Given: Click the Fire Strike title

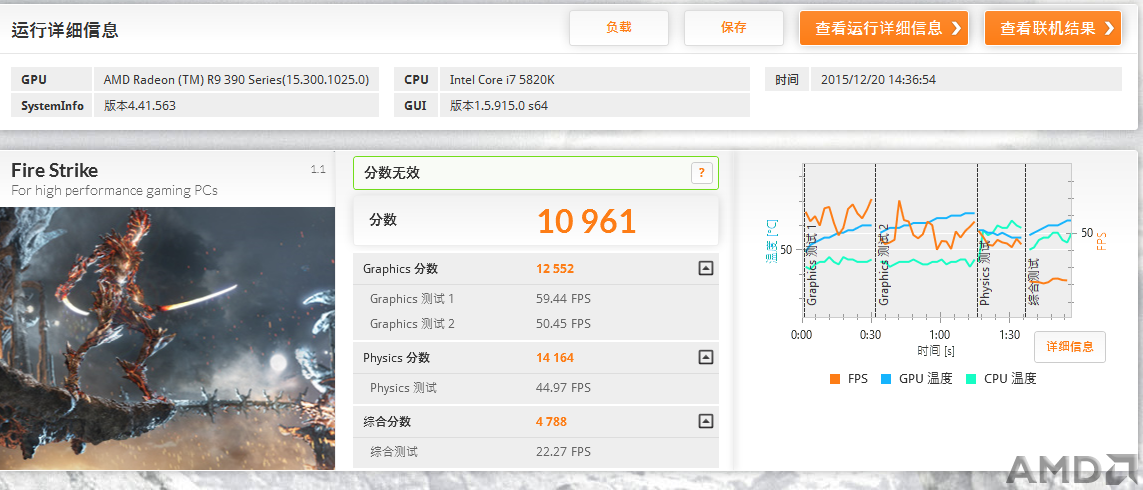Looking at the screenshot, I should point(55,171).
